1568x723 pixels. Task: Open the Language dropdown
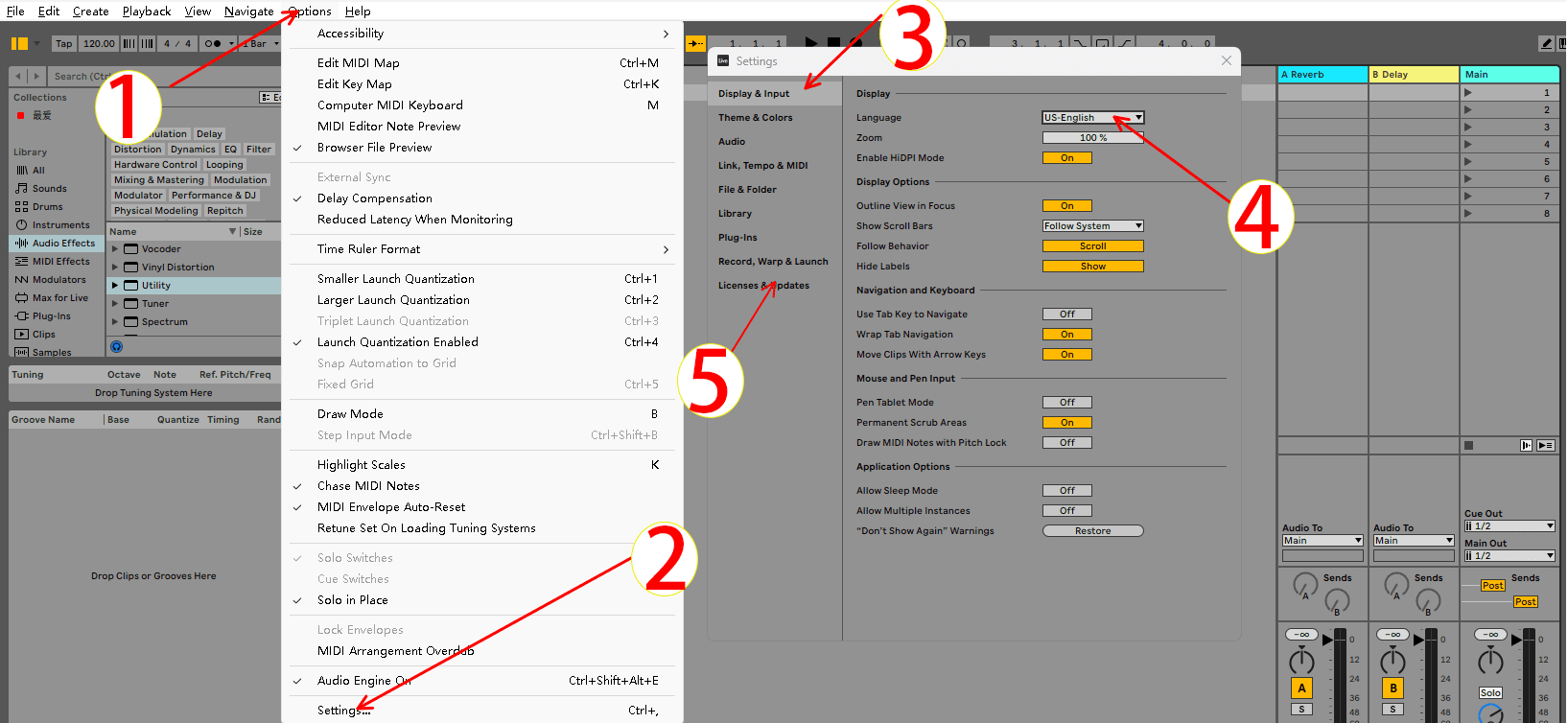click(x=1093, y=118)
